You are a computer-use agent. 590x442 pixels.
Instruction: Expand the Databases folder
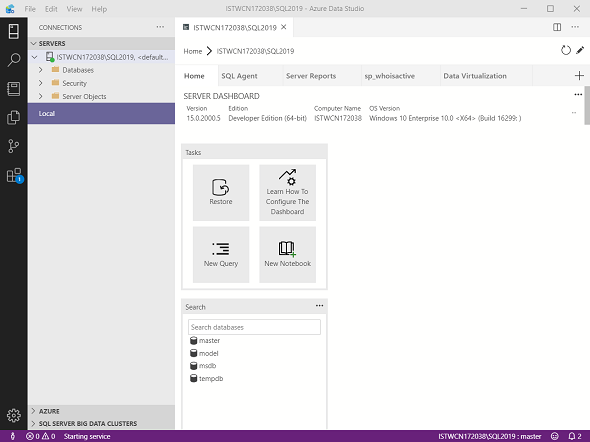point(41,70)
